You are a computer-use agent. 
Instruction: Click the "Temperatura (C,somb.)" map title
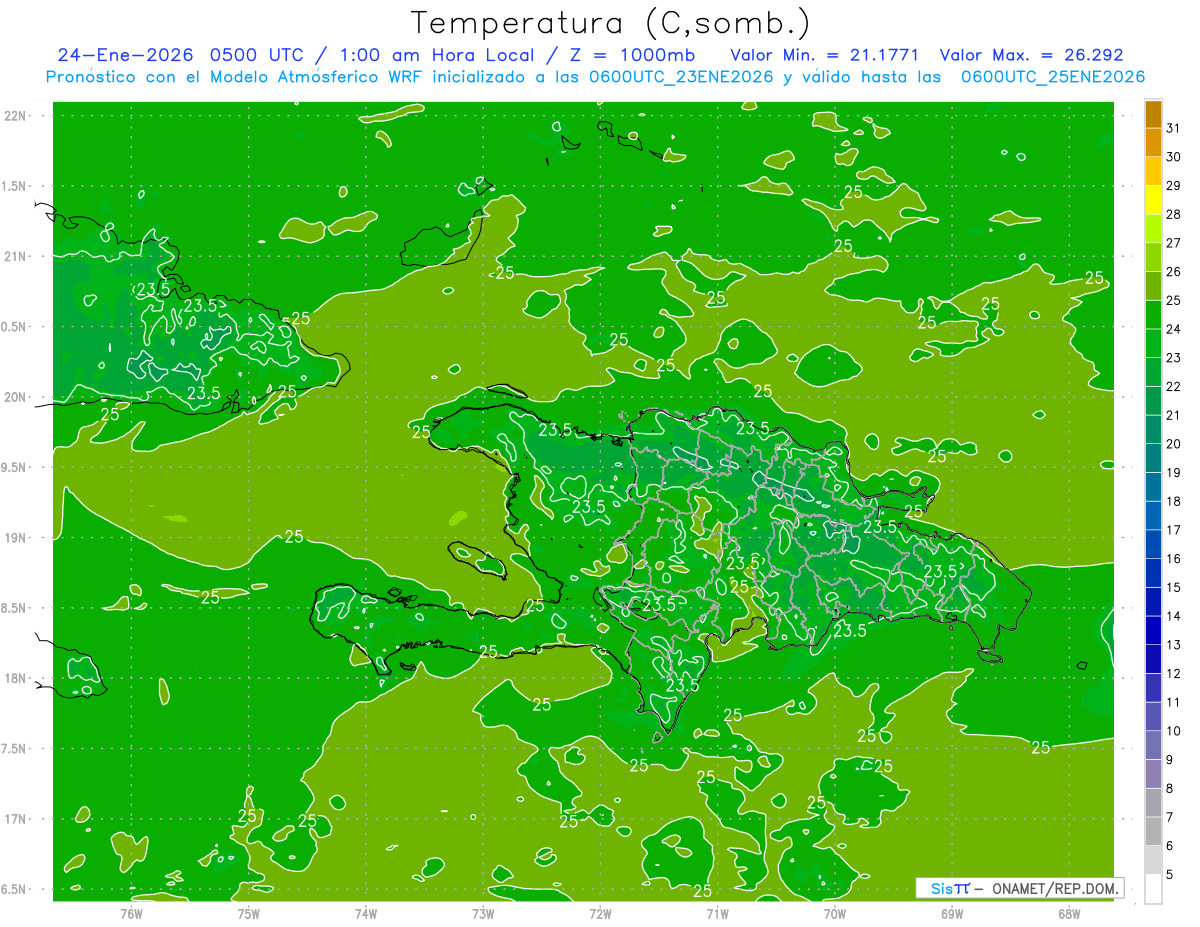pos(610,24)
